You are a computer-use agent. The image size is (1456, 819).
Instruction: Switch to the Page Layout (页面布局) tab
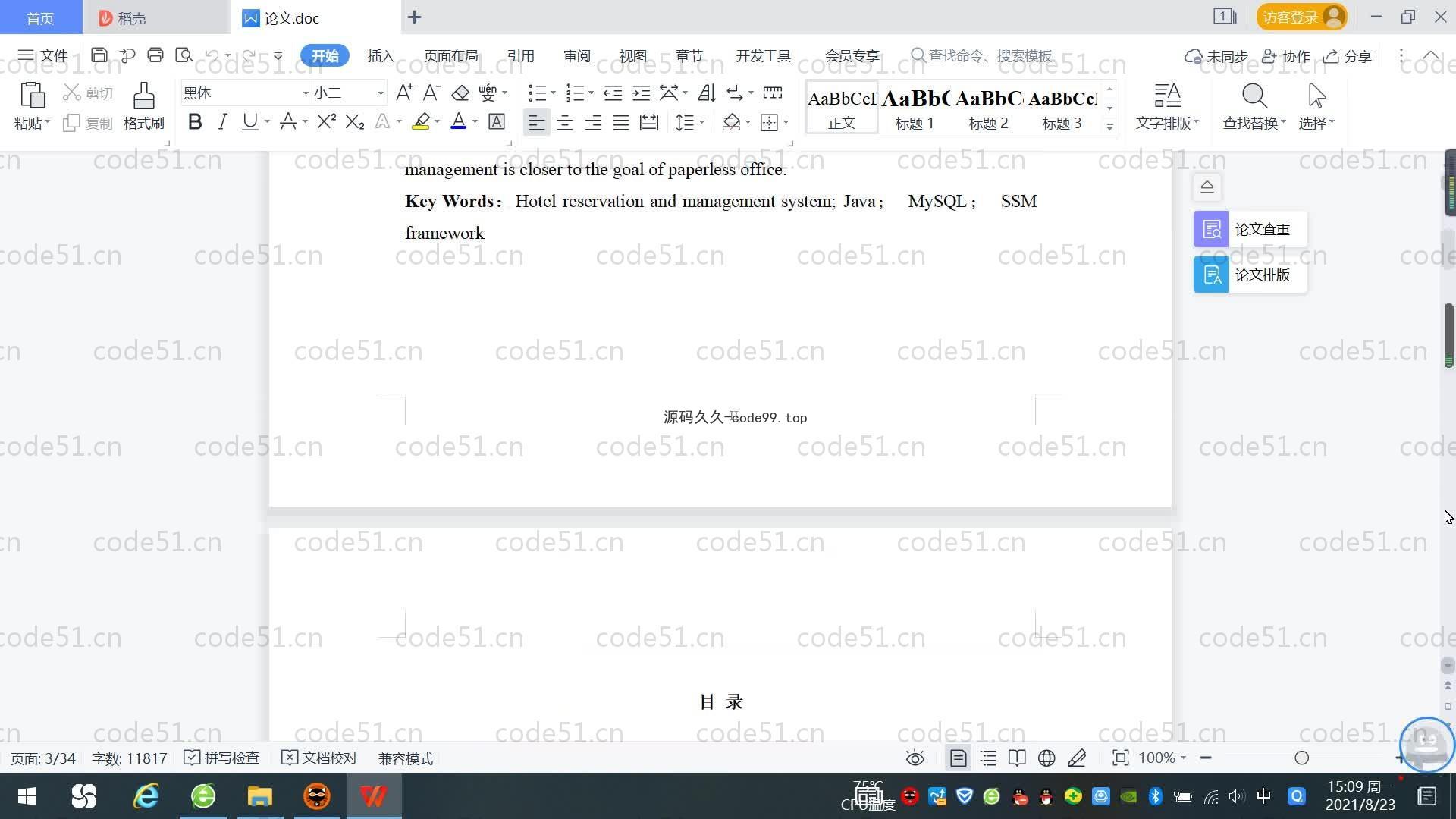450,55
